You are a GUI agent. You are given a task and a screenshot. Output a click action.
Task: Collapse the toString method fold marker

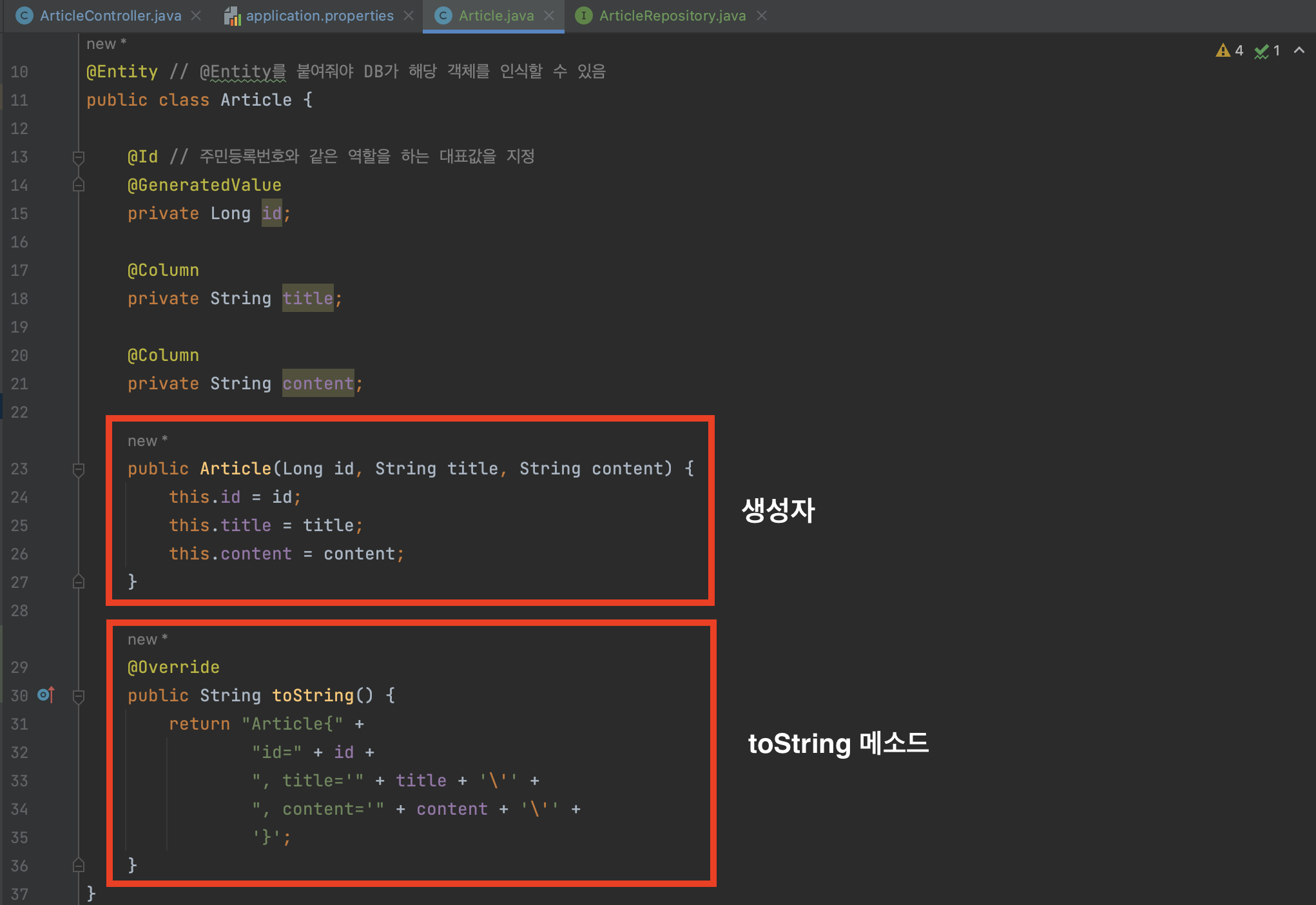pyautogui.click(x=79, y=696)
